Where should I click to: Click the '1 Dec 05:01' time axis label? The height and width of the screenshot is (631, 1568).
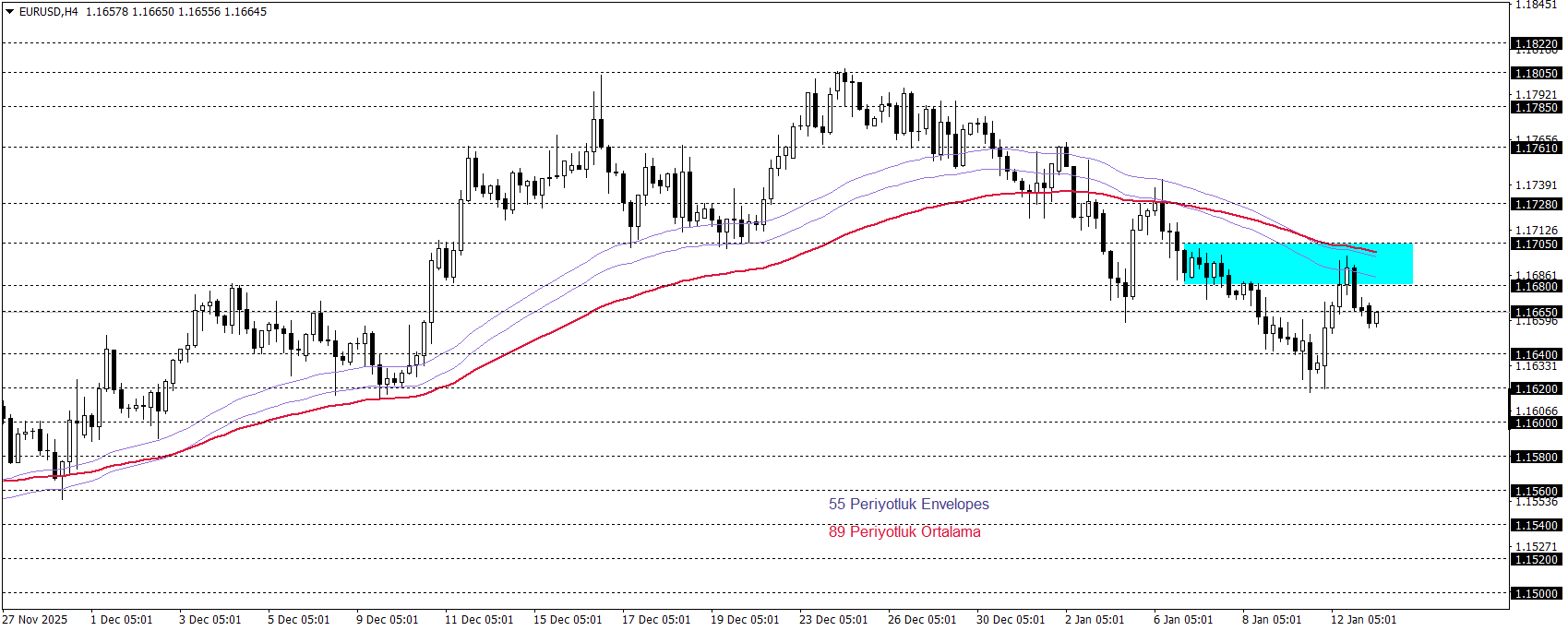click(122, 619)
